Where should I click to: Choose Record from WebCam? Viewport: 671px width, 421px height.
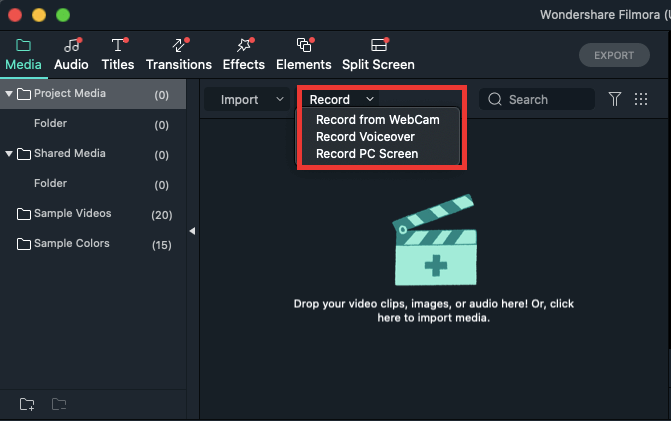(378, 120)
